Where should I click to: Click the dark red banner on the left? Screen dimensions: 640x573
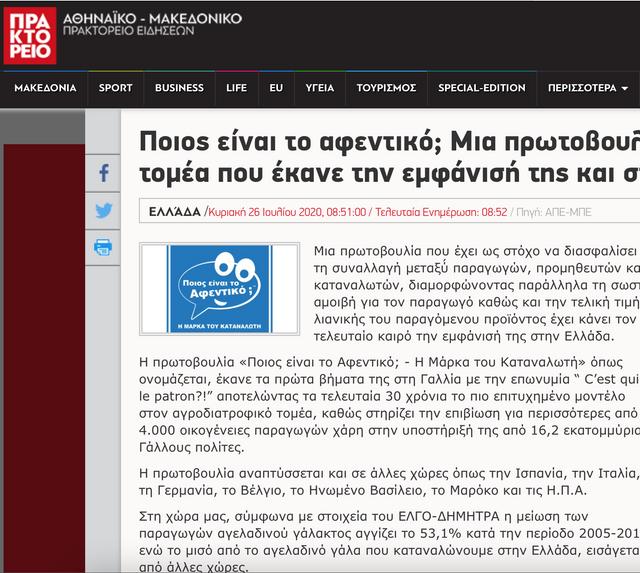pyautogui.click(x=44, y=358)
